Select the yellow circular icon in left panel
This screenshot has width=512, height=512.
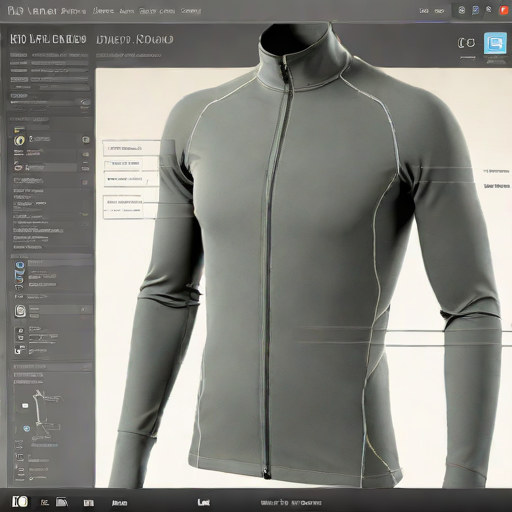[19, 140]
